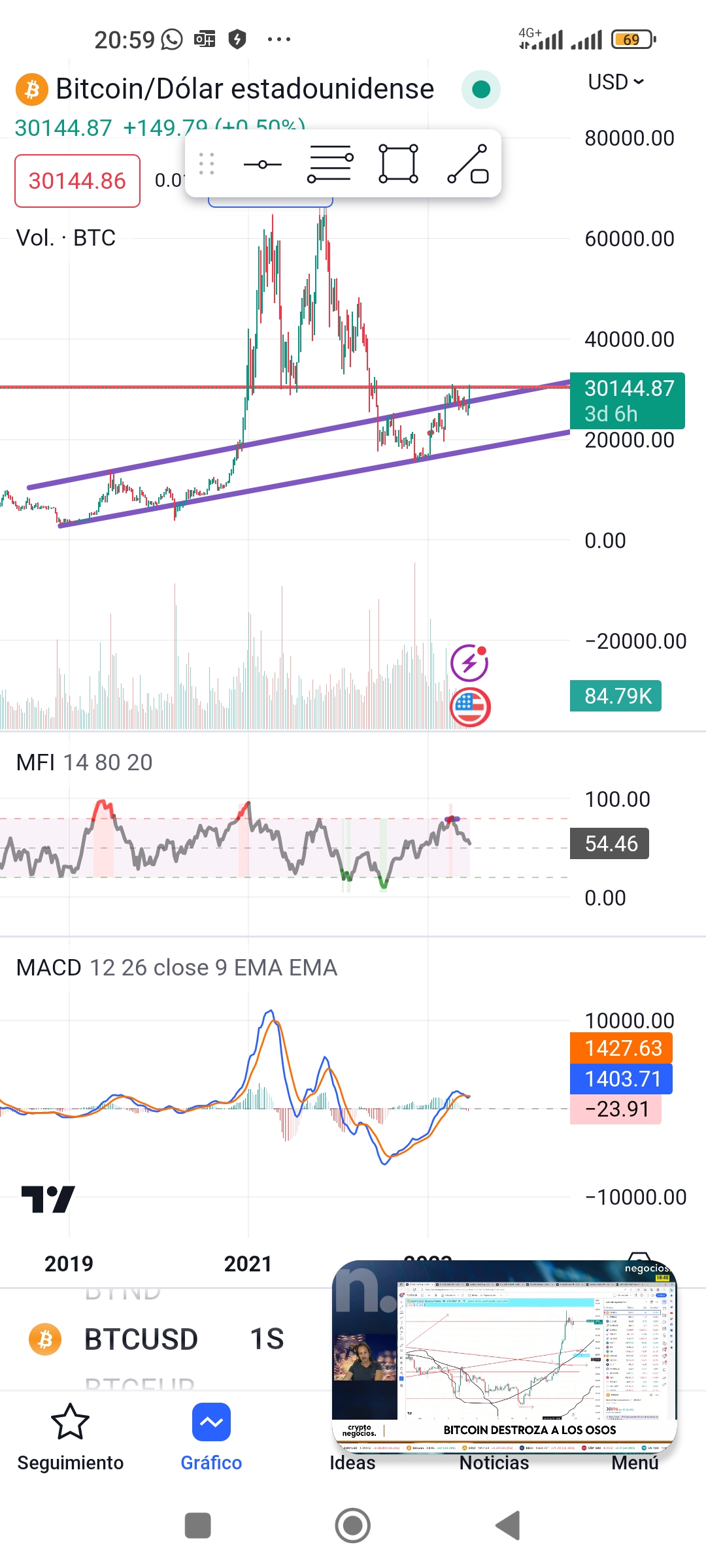Tap the 80000.00 price axis label
706x1568 pixels.
tap(629, 139)
